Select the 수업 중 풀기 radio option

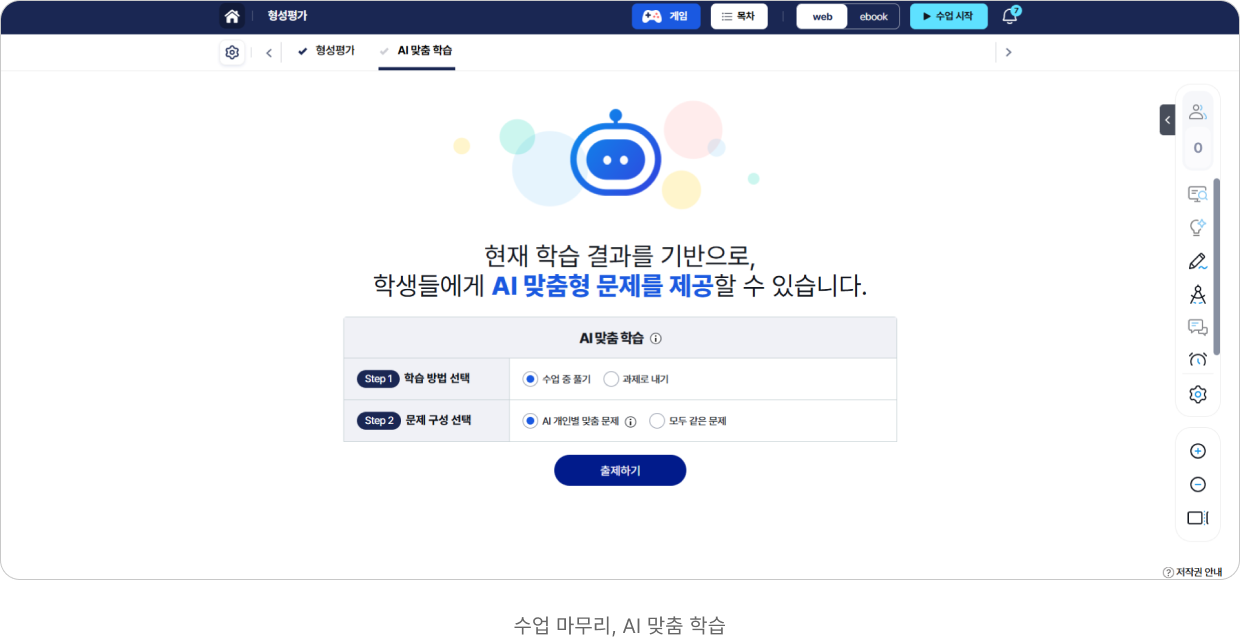click(x=530, y=379)
